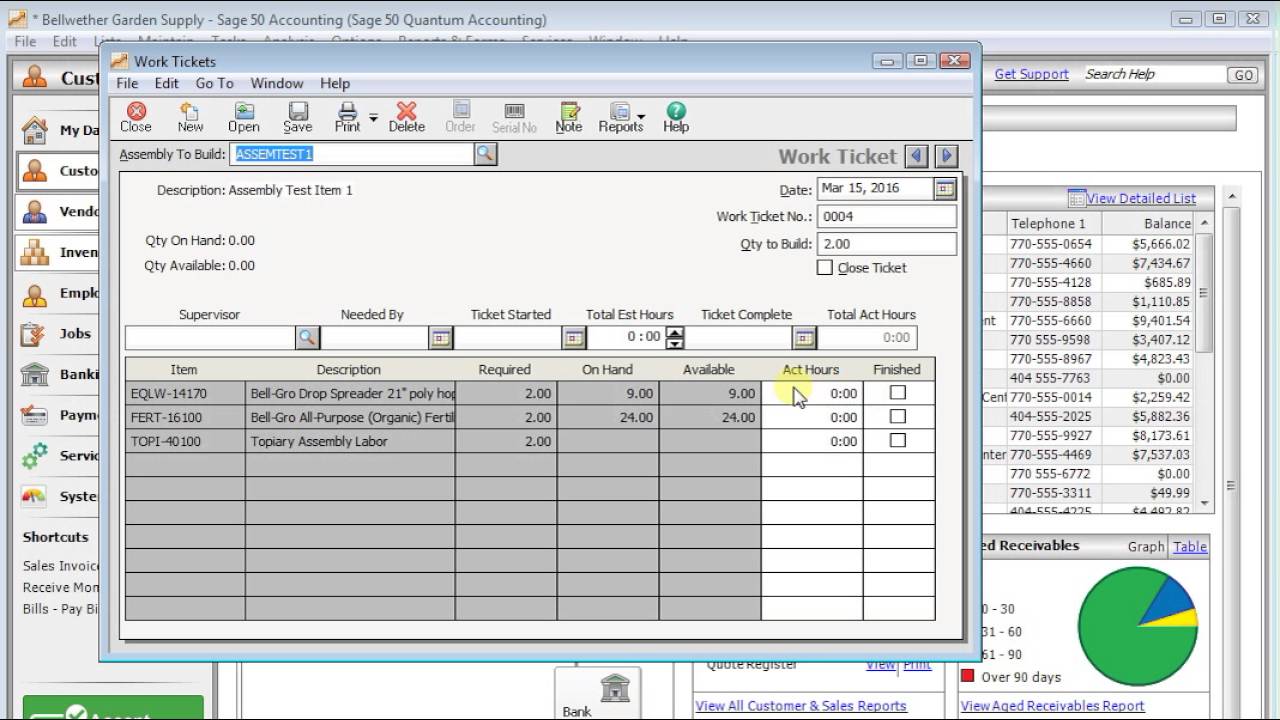Viewport: 1280px width, 720px height.
Task: Click the Note toolbar icon
Action: [569, 117]
